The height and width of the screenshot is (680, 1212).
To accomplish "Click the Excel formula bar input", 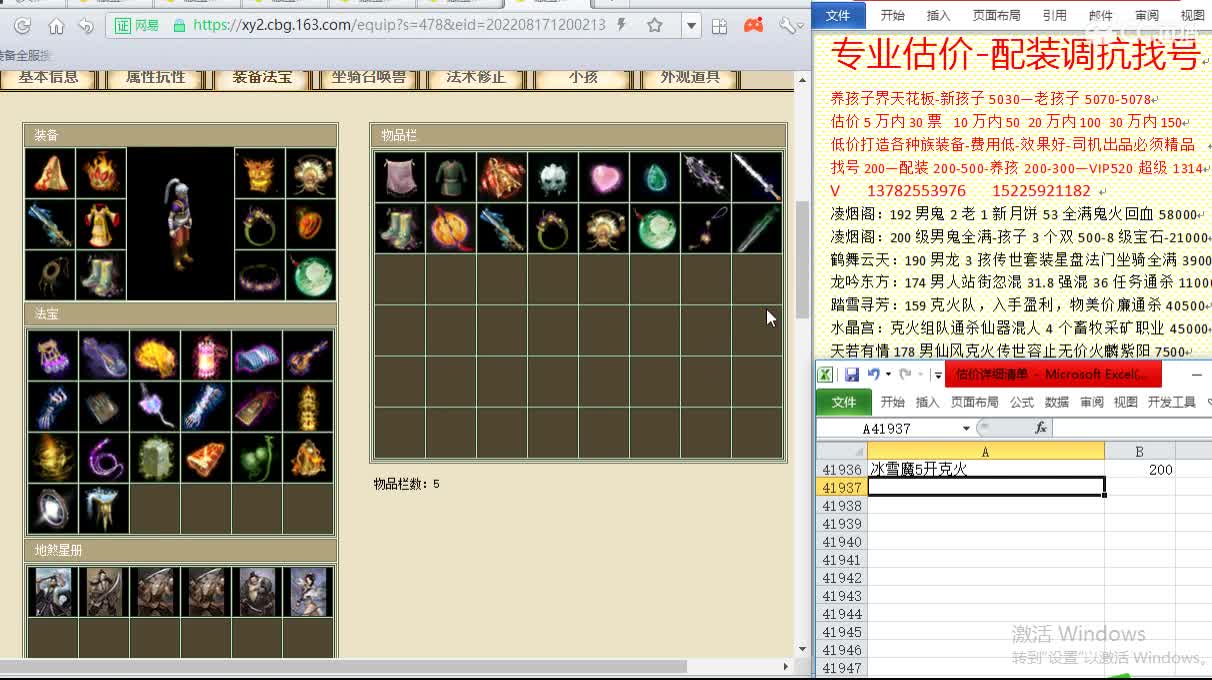I will 1132,428.
